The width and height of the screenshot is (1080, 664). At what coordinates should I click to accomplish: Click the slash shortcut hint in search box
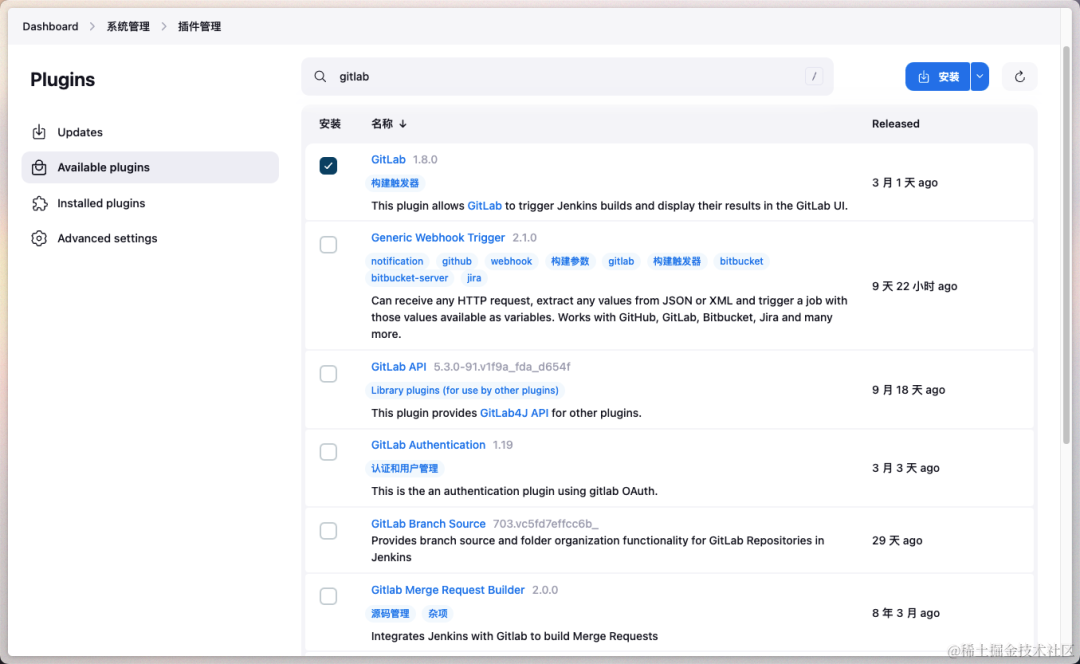814,76
